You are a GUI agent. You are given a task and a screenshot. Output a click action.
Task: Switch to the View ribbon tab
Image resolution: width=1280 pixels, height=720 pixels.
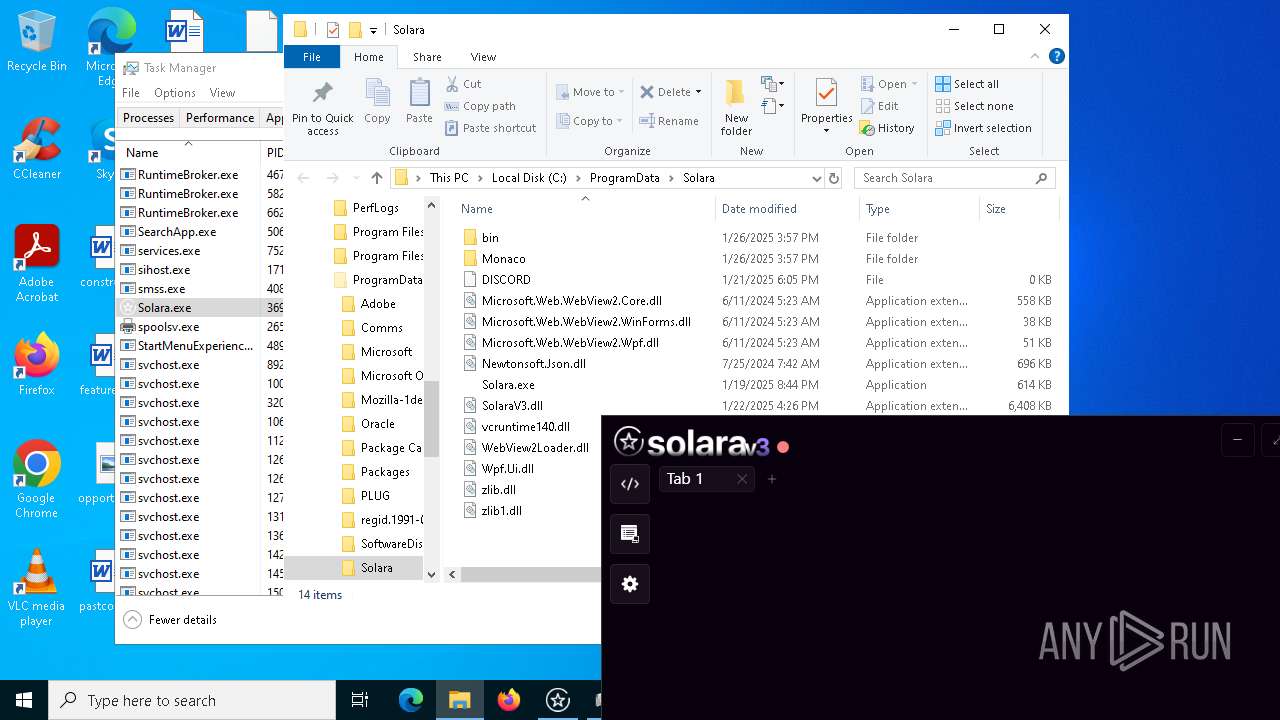tap(483, 57)
